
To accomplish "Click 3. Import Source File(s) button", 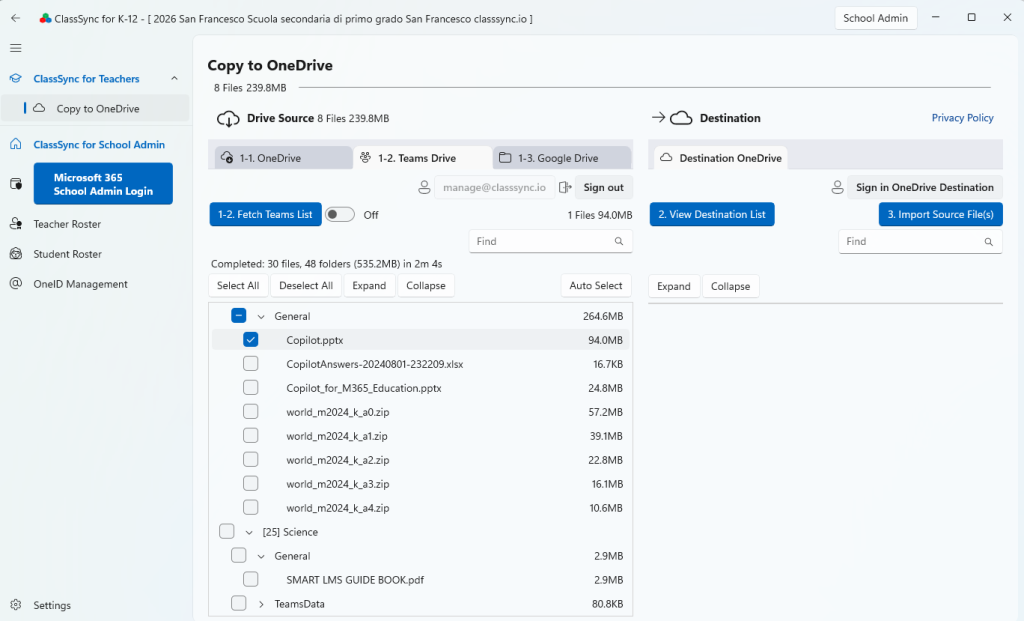I will (940, 214).
